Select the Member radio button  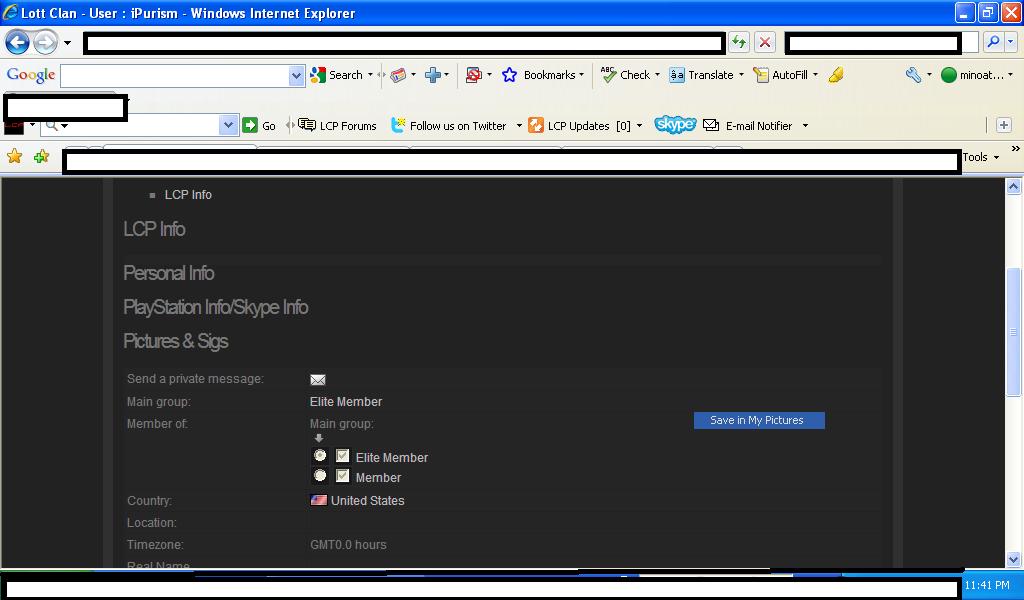(320, 476)
